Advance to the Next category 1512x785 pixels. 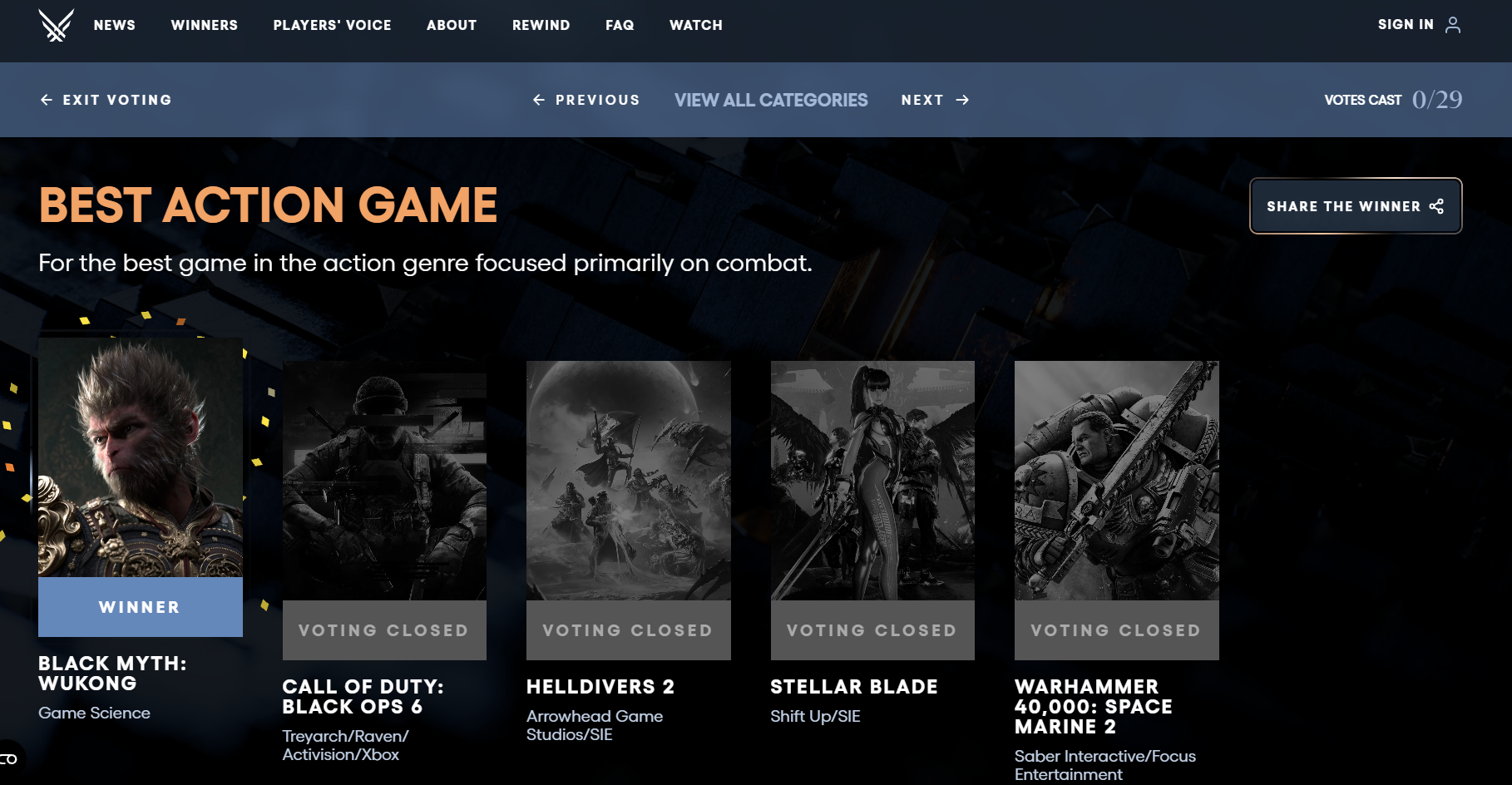922,100
